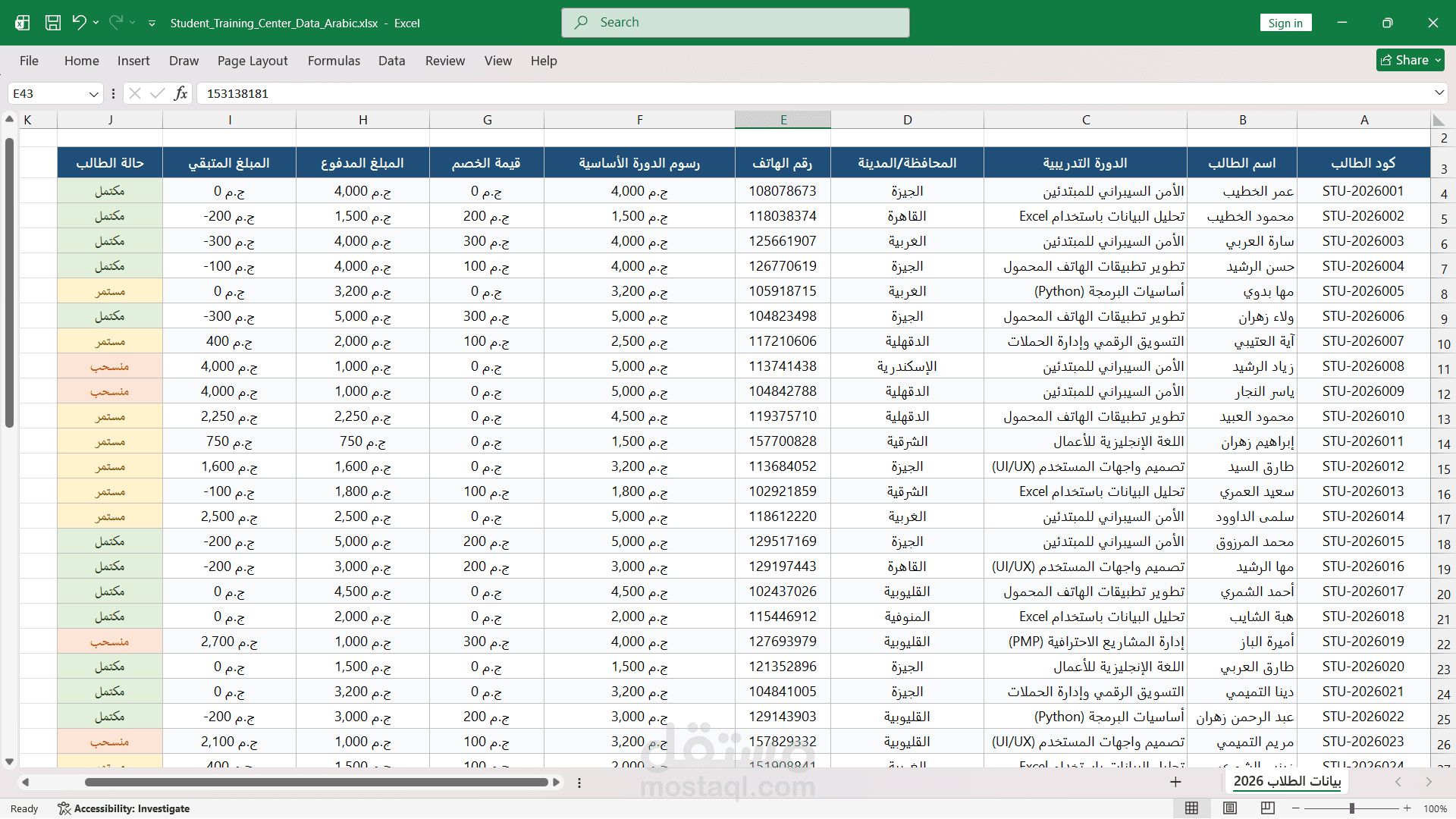Viewport: 1456px width, 819px height.
Task: Expand the formula bar chevron
Action: click(1439, 93)
